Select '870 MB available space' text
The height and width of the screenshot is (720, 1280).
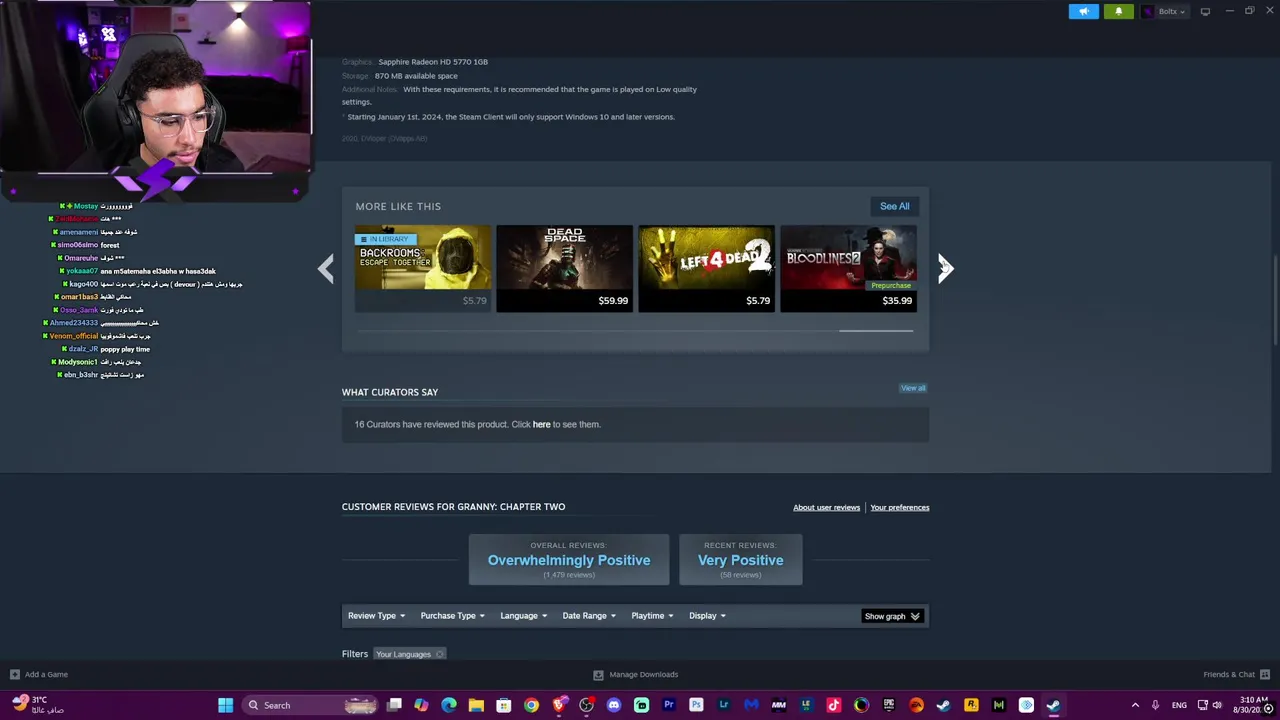coord(416,76)
